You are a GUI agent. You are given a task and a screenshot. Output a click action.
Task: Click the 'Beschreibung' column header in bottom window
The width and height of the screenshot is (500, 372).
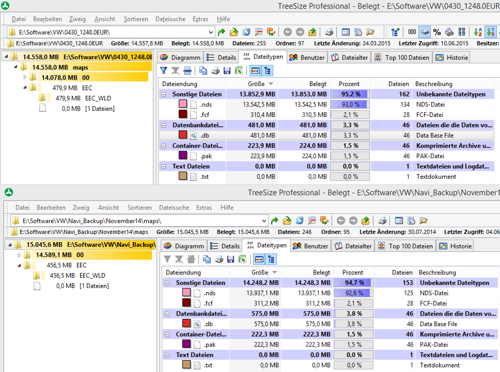click(457, 273)
